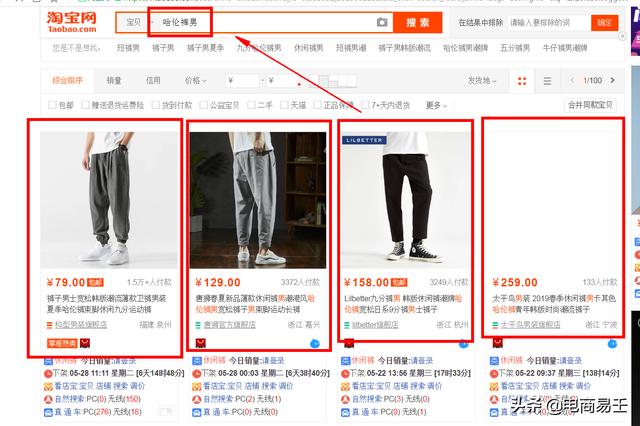The width and height of the screenshot is (640, 426).
Task: Click clock icon beside 下架 05-22 13:56
Action: [345, 373]
